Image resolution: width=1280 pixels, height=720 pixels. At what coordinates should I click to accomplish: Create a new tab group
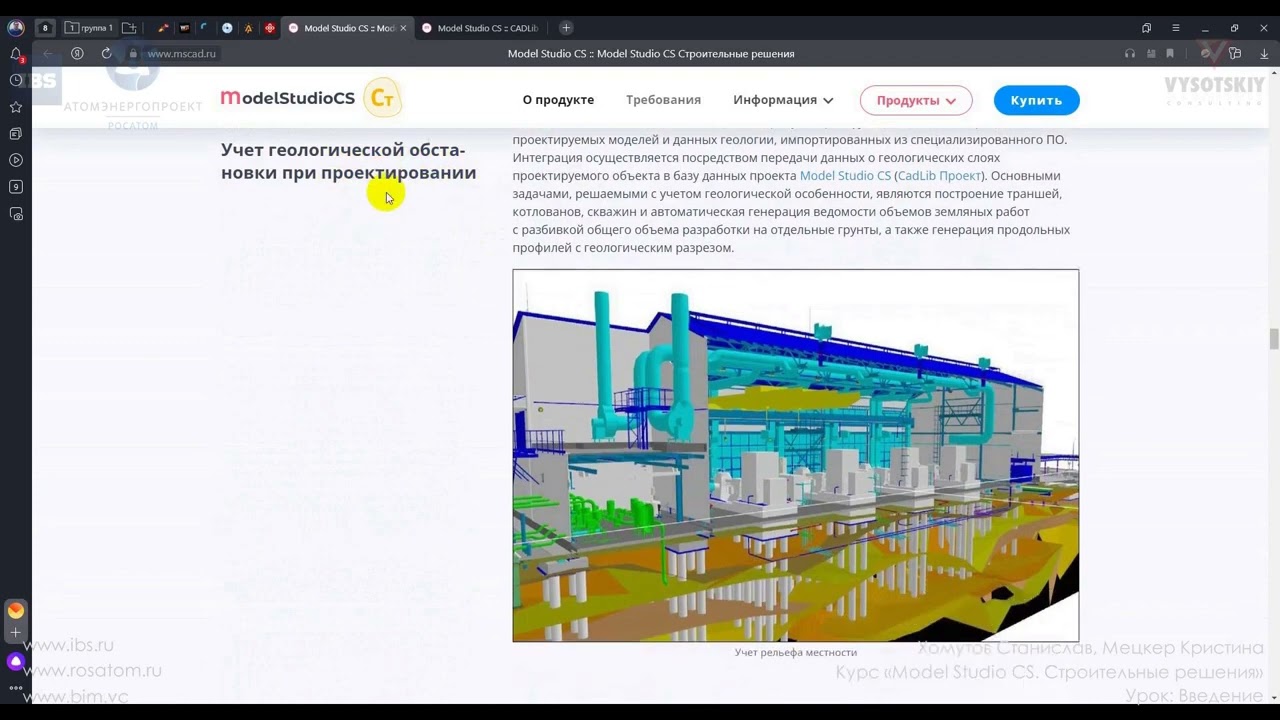point(129,28)
